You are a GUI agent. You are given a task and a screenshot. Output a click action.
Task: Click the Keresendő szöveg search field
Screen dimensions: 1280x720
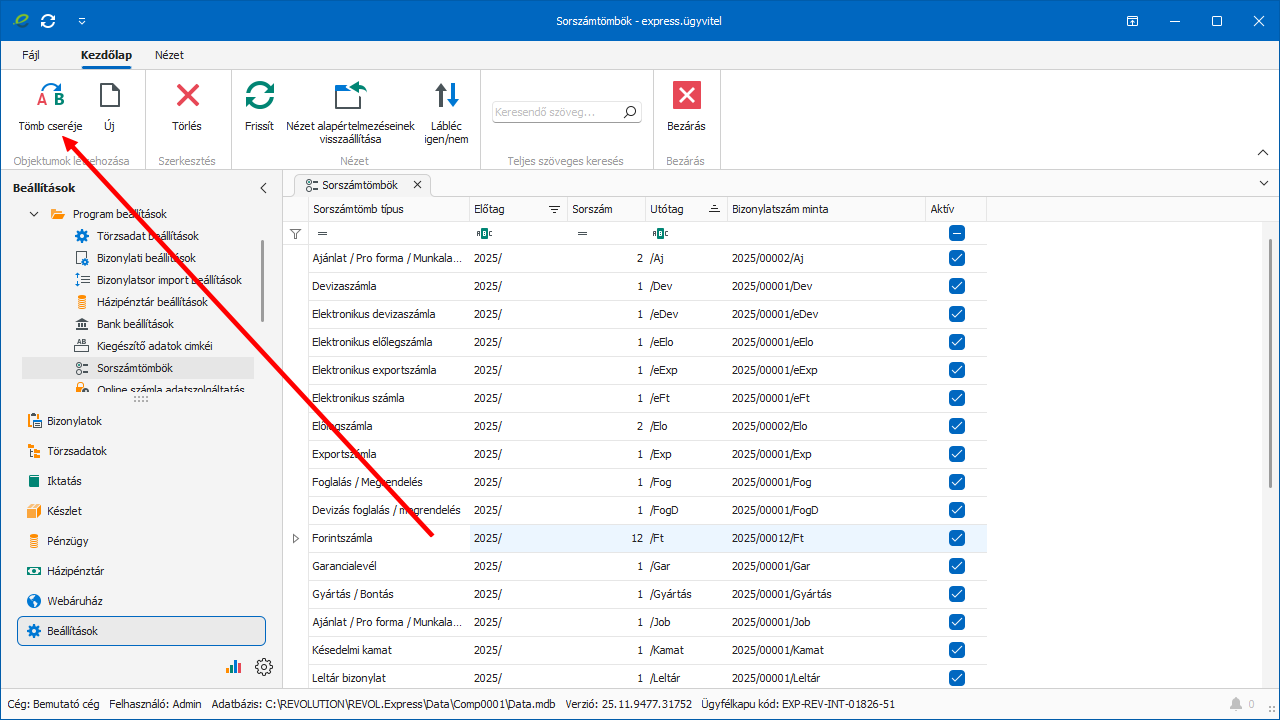557,113
